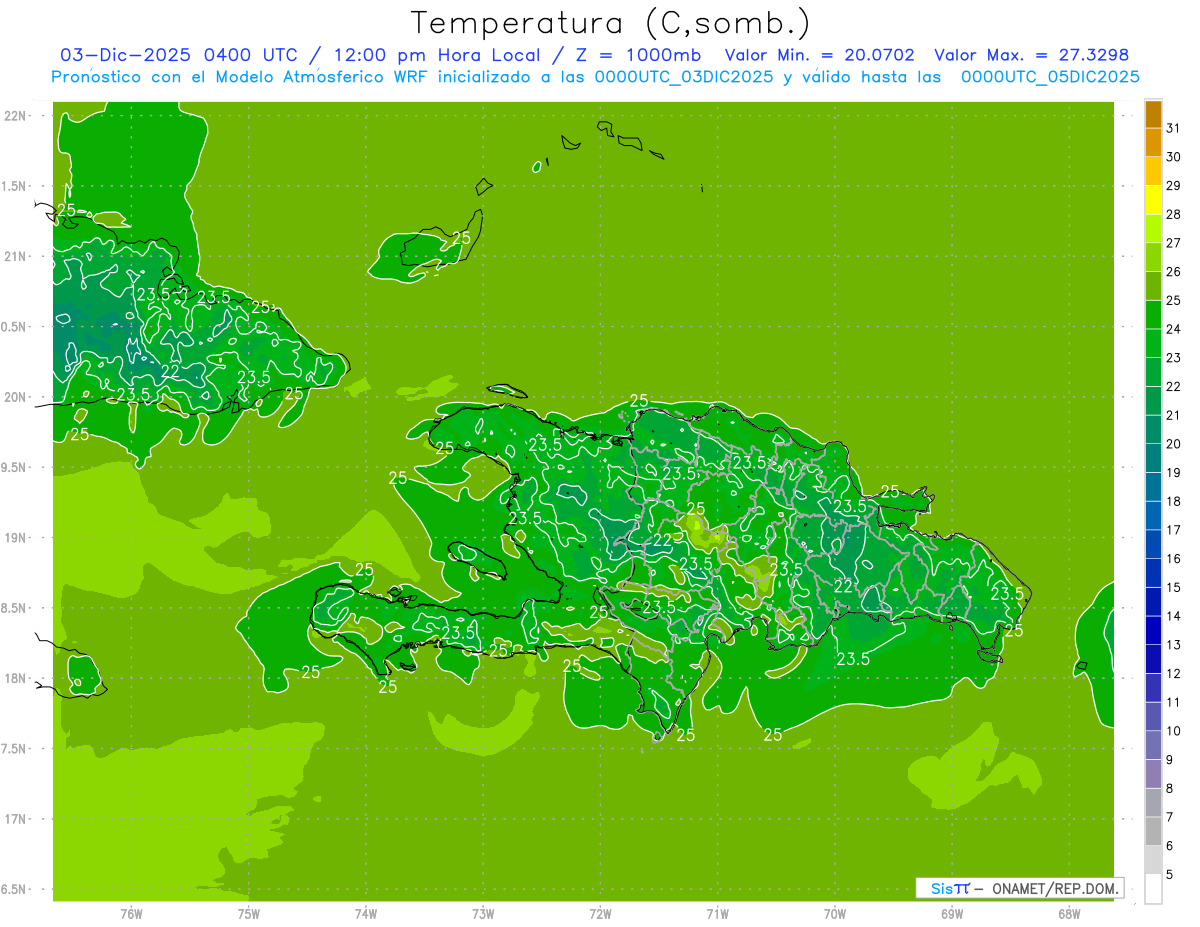Viewport: 1200px width, 927px height.
Task: Click the '18N' latitude axis label
Action: [15, 678]
